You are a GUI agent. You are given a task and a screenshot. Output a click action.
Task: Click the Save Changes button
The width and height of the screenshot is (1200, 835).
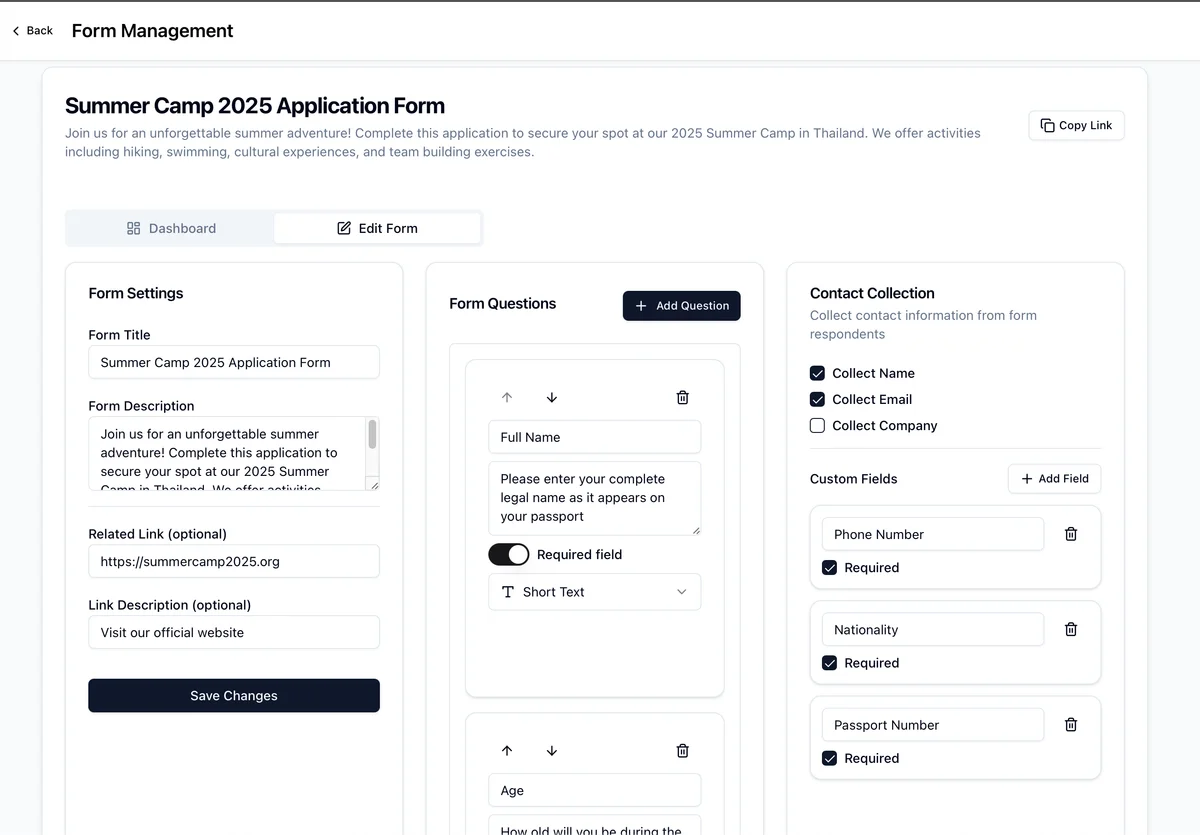pos(234,696)
